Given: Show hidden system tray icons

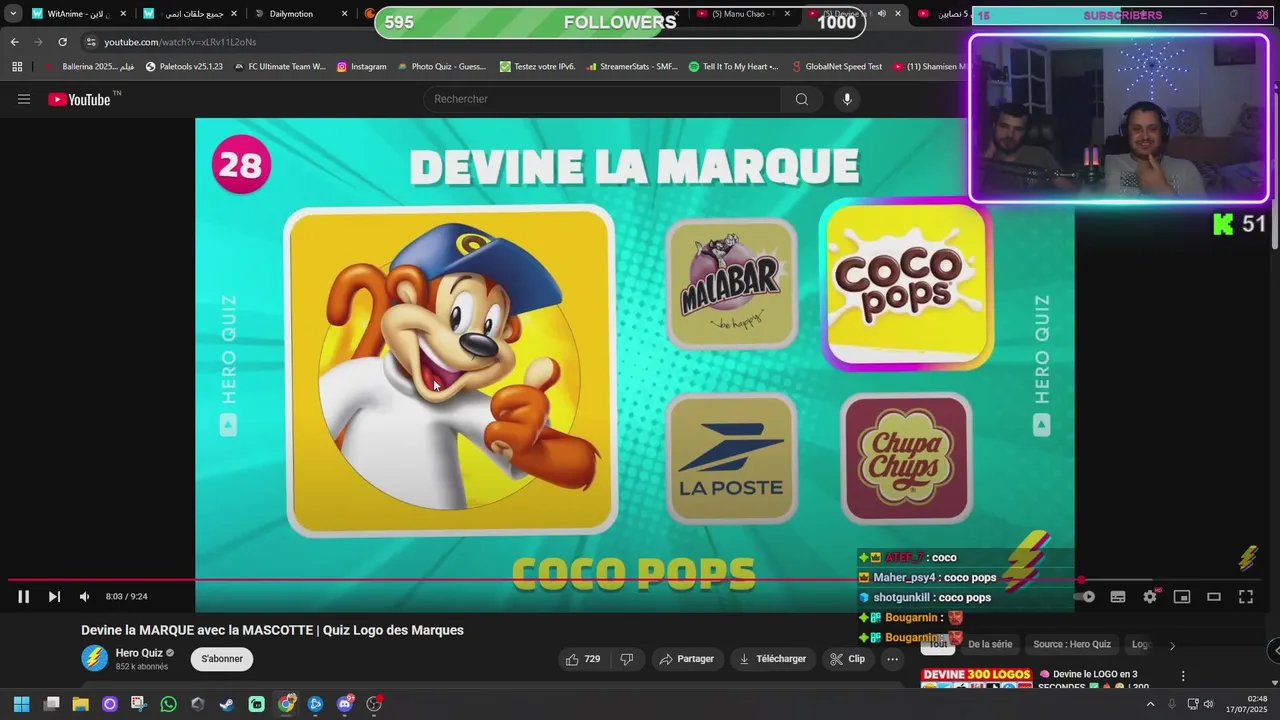Looking at the screenshot, I should [1150, 704].
